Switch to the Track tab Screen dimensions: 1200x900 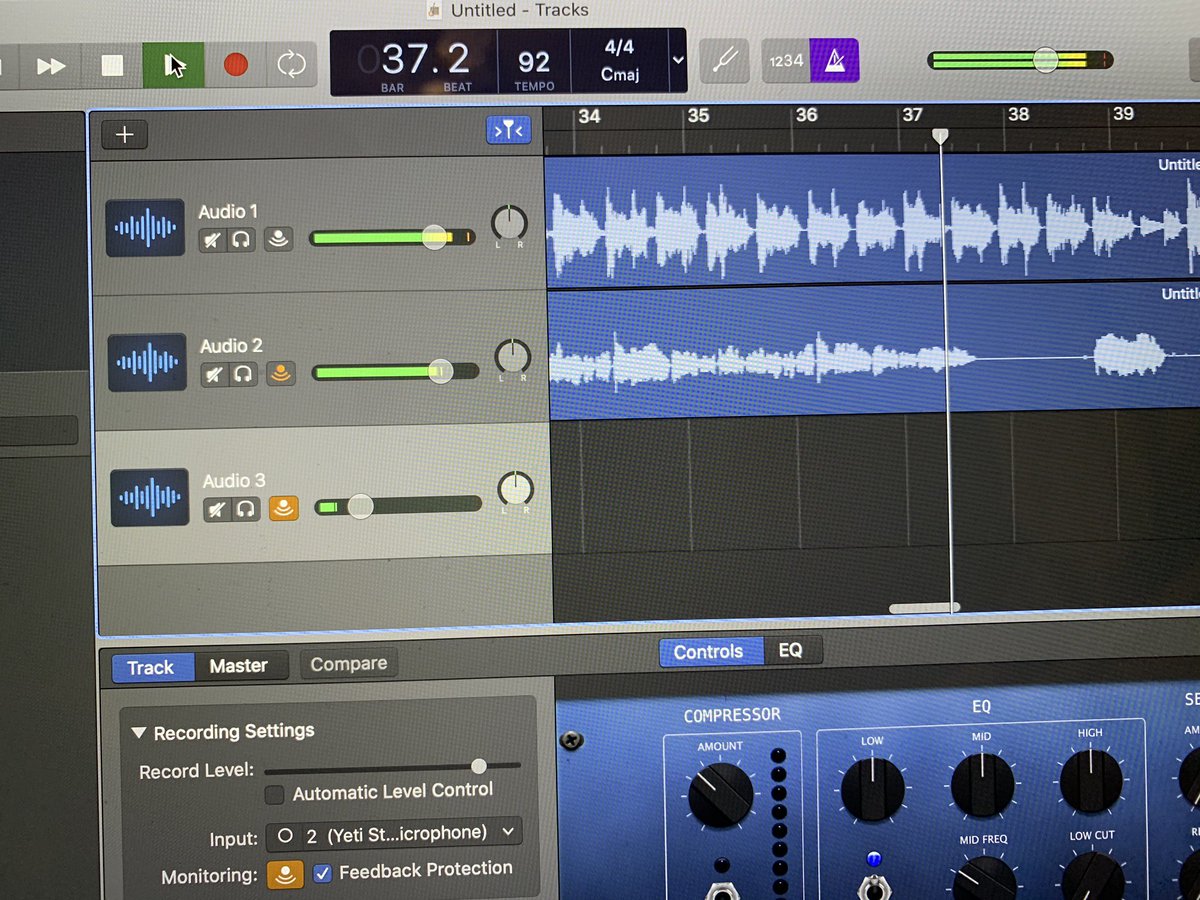click(x=151, y=667)
